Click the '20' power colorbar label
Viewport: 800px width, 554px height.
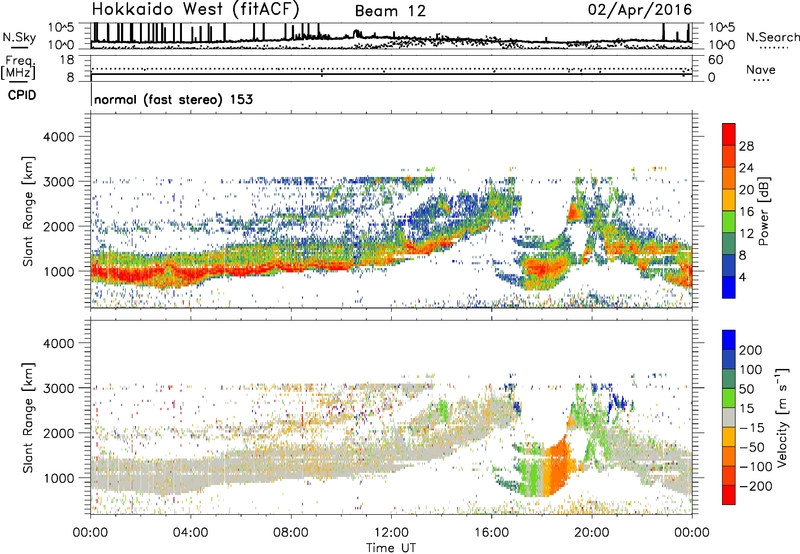[746, 190]
